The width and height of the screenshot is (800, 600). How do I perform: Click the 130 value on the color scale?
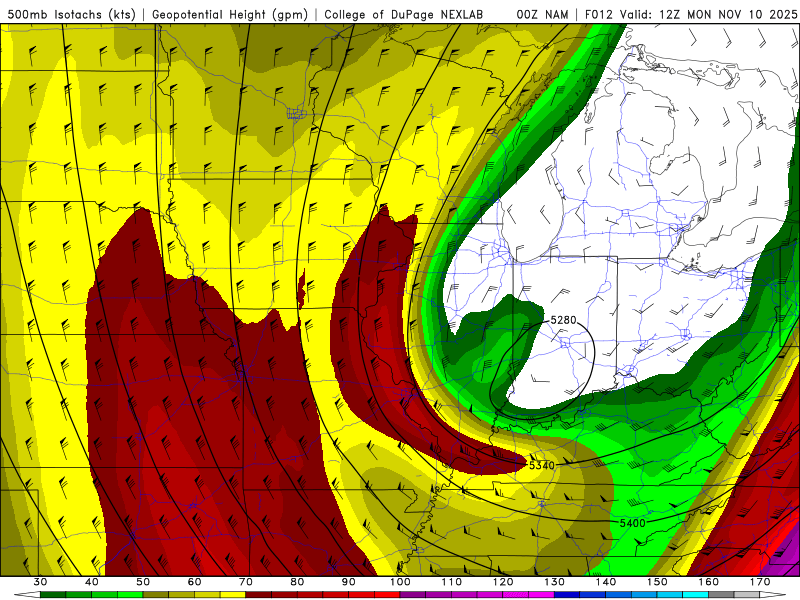(555, 582)
